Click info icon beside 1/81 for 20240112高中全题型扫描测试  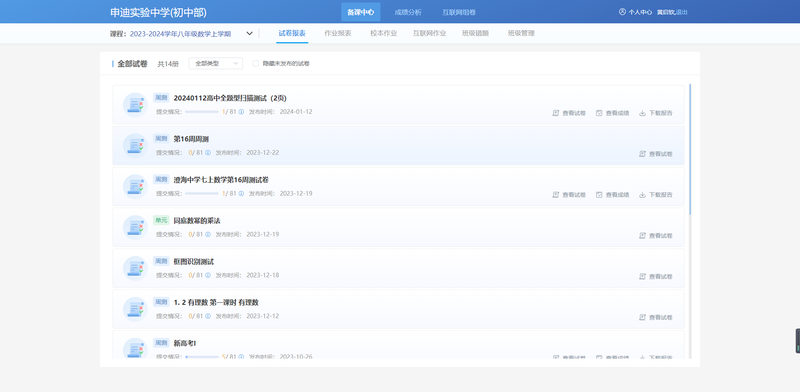[241, 112]
